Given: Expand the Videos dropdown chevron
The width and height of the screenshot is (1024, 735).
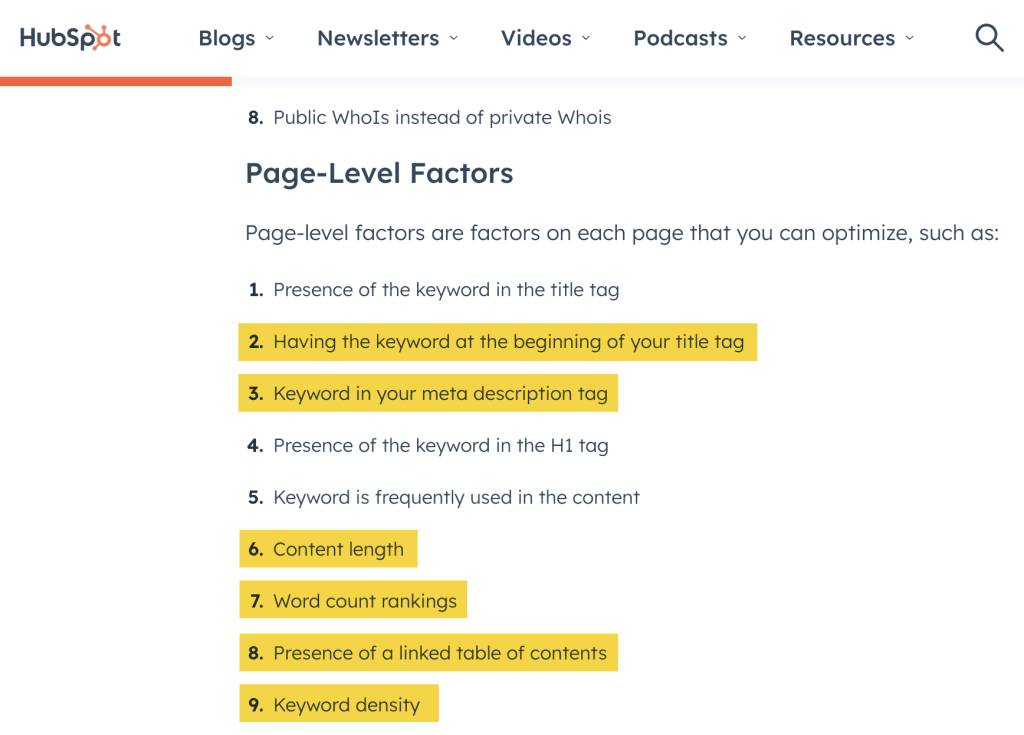Looking at the screenshot, I should pos(586,39).
